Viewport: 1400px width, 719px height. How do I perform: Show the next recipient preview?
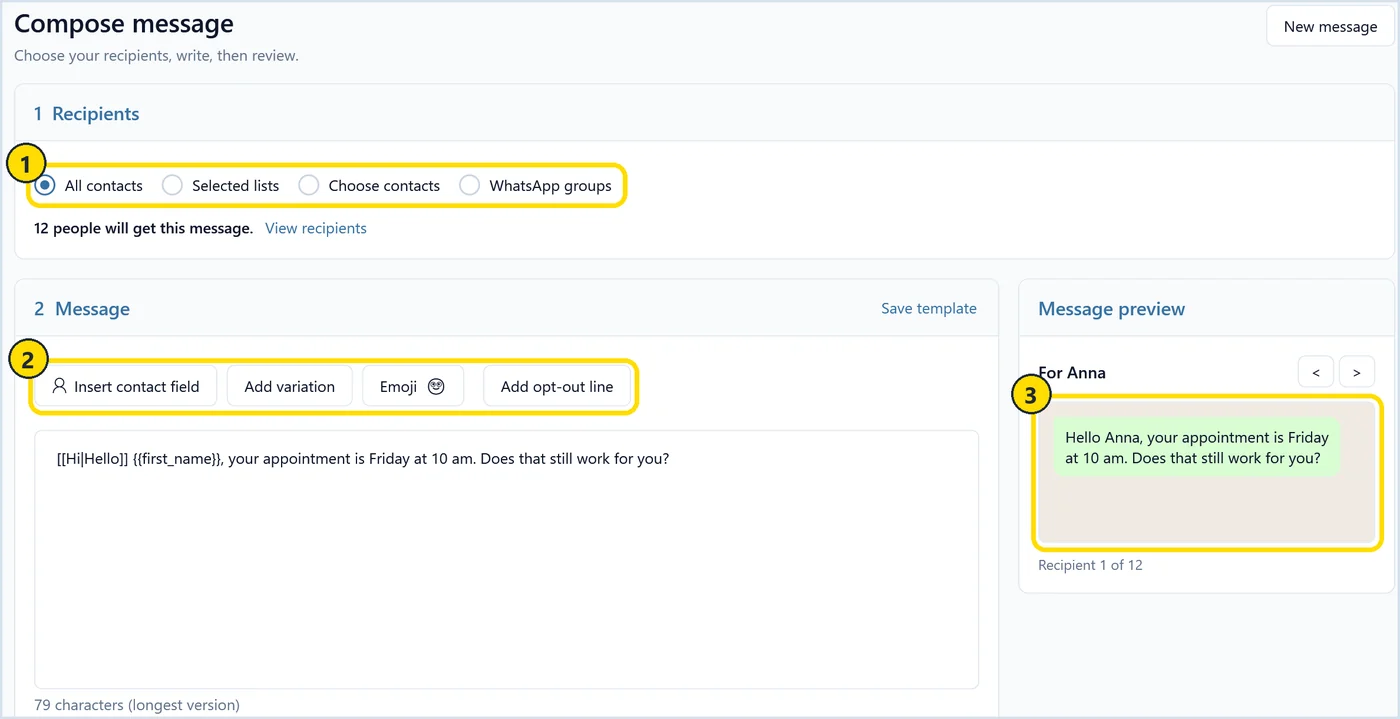pos(1357,372)
